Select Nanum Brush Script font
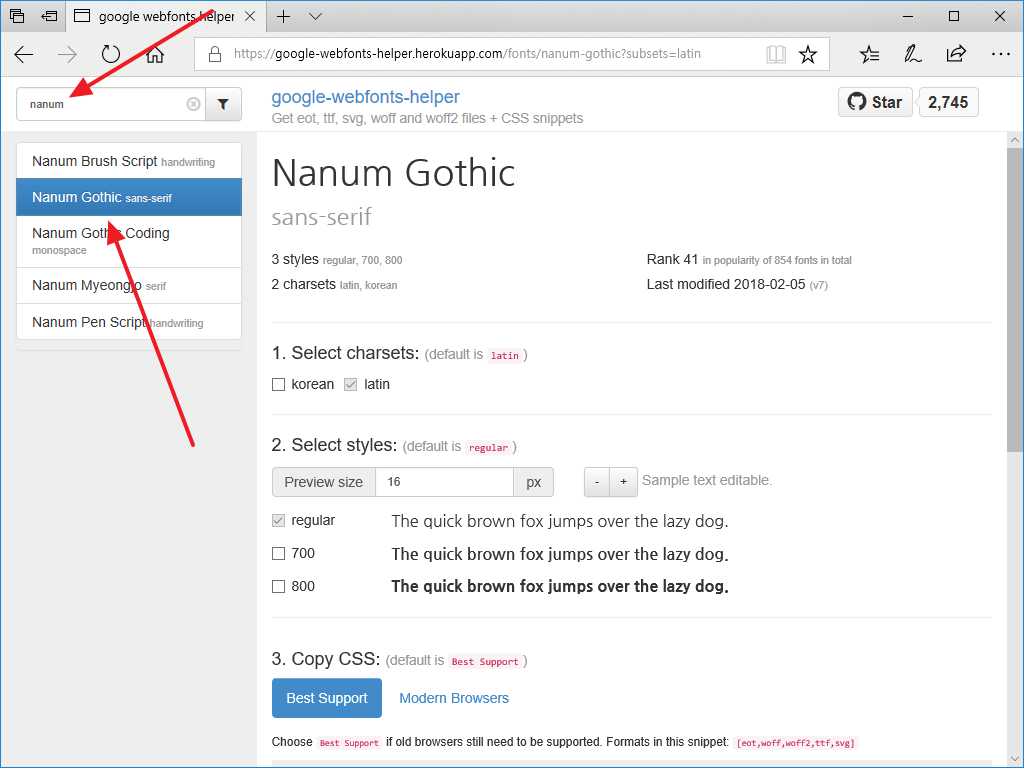This screenshot has height=768, width=1024. point(129,161)
